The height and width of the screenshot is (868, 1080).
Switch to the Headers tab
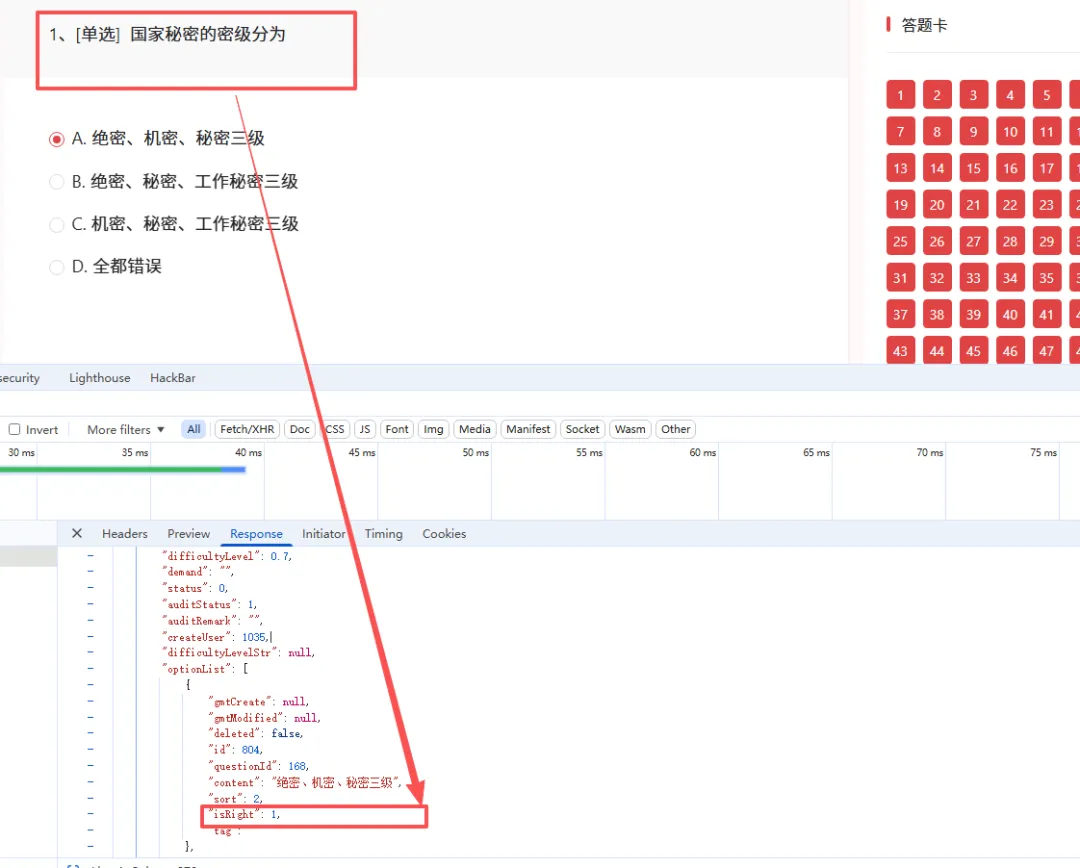click(x=125, y=534)
